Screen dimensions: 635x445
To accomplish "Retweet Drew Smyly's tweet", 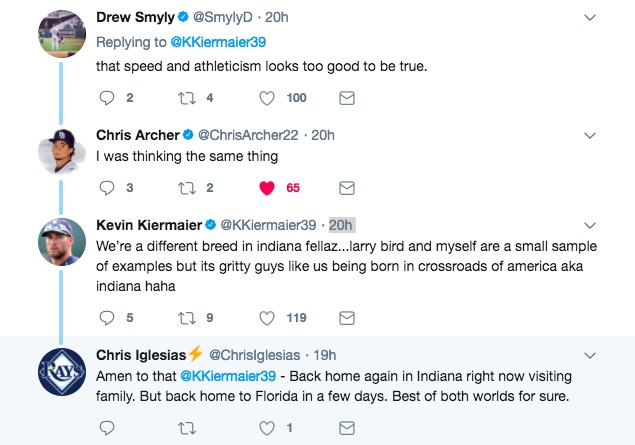I will point(188,98).
